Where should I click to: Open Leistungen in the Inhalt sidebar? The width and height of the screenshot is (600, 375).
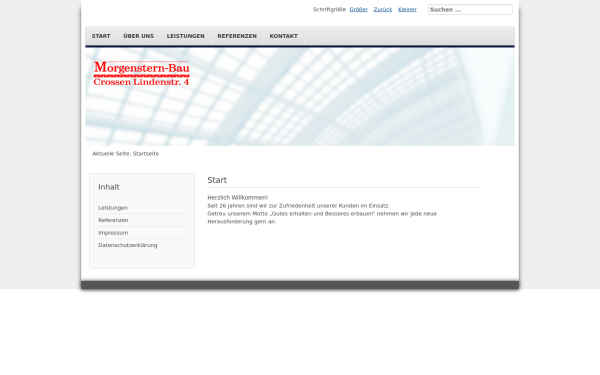pos(113,208)
